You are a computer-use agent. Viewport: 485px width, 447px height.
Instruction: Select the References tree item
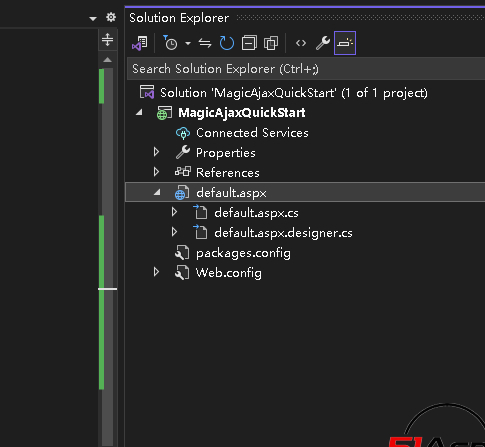tap(228, 173)
